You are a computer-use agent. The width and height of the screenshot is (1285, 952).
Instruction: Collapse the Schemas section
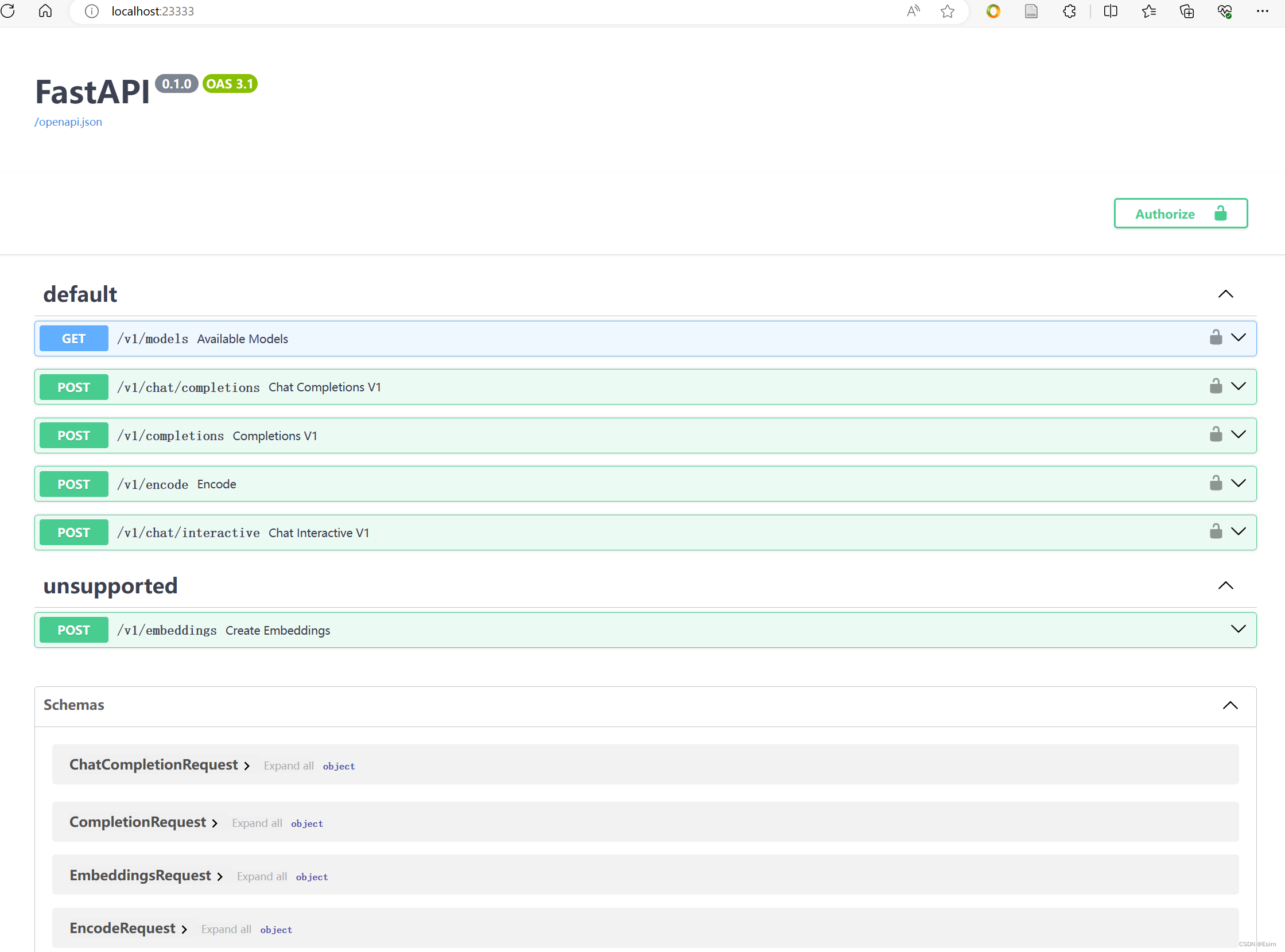pos(1230,705)
